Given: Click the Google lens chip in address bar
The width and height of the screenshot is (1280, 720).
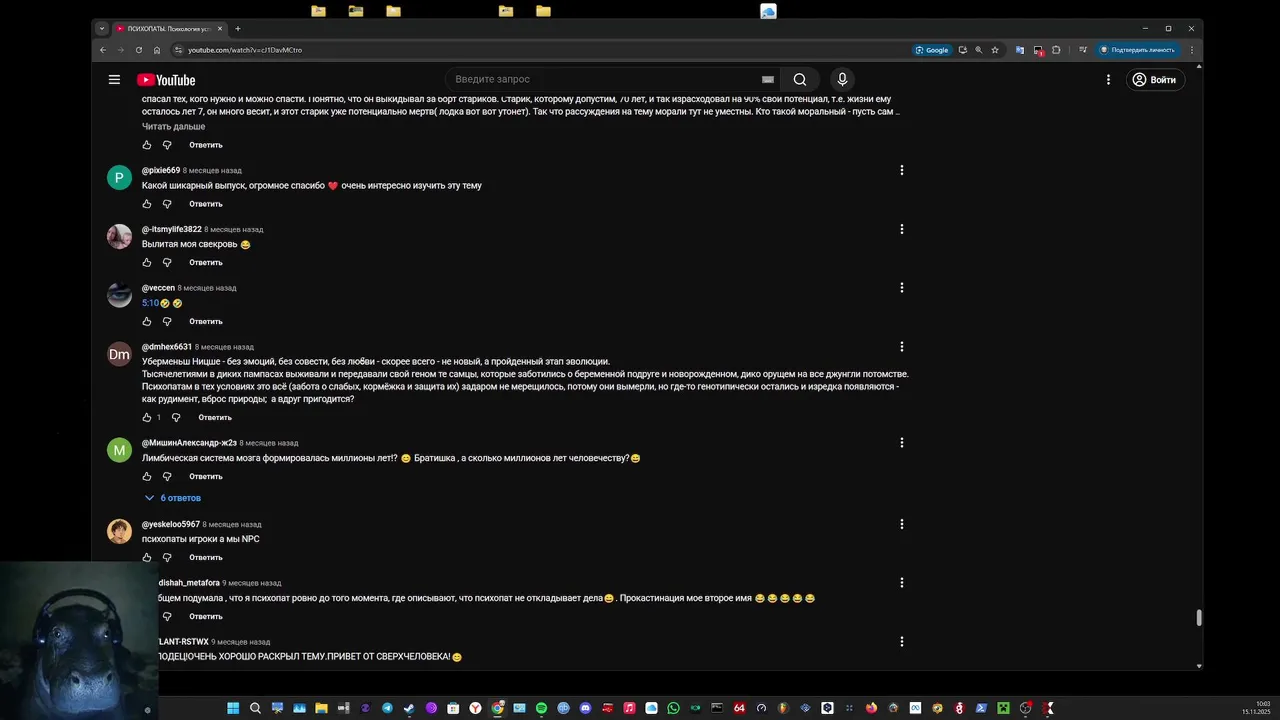Looking at the screenshot, I should pos(931,50).
